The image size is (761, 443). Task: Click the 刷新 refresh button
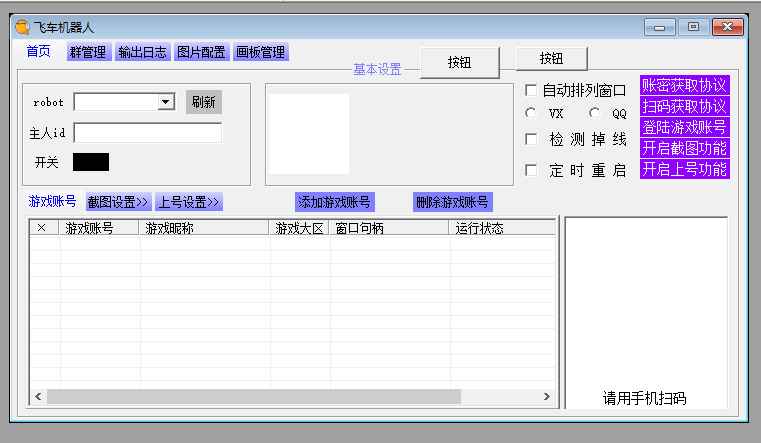click(x=203, y=102)
